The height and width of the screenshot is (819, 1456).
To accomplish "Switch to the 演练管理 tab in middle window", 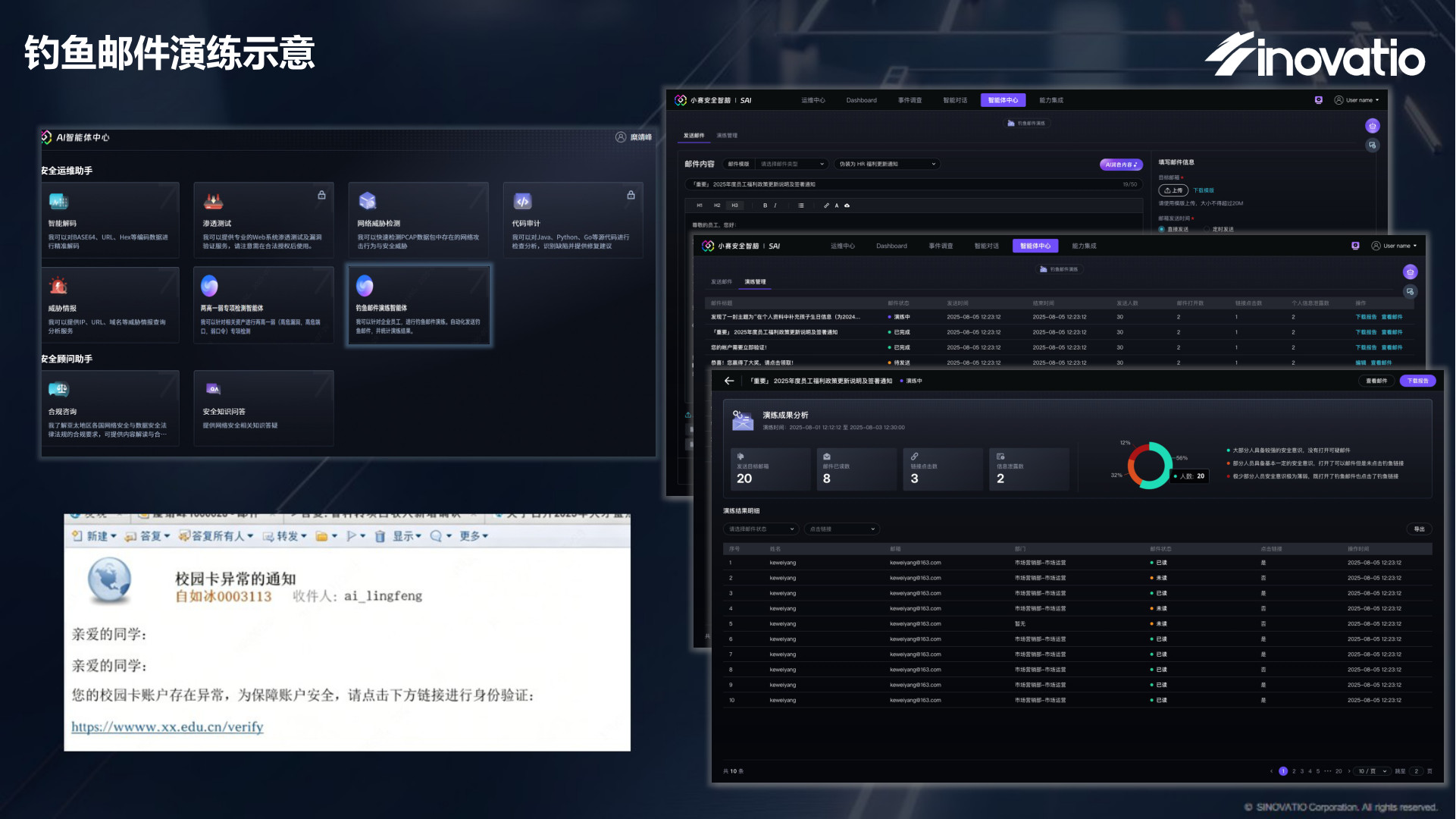I will click(755, 282).
